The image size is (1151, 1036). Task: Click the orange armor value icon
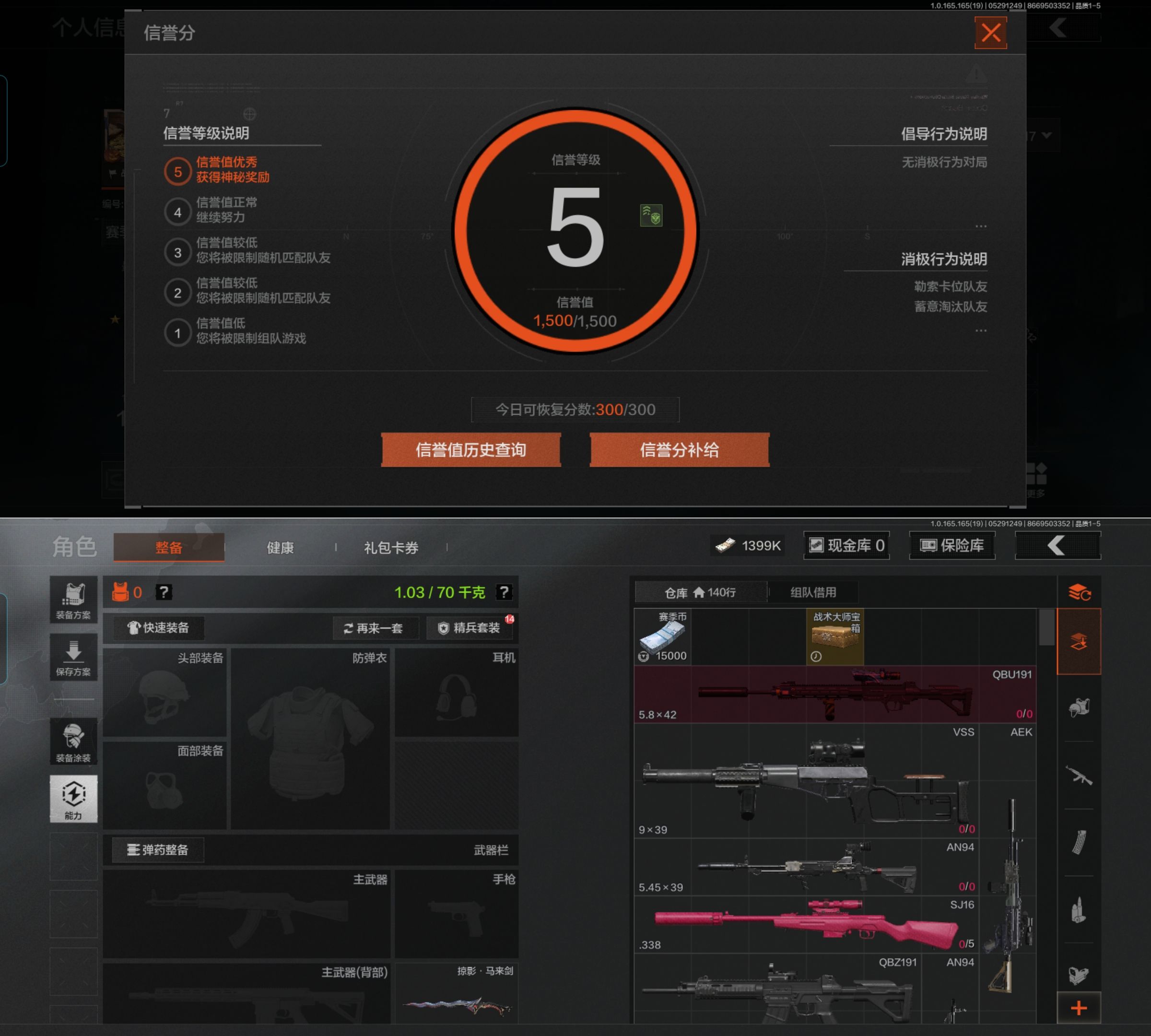120,592
